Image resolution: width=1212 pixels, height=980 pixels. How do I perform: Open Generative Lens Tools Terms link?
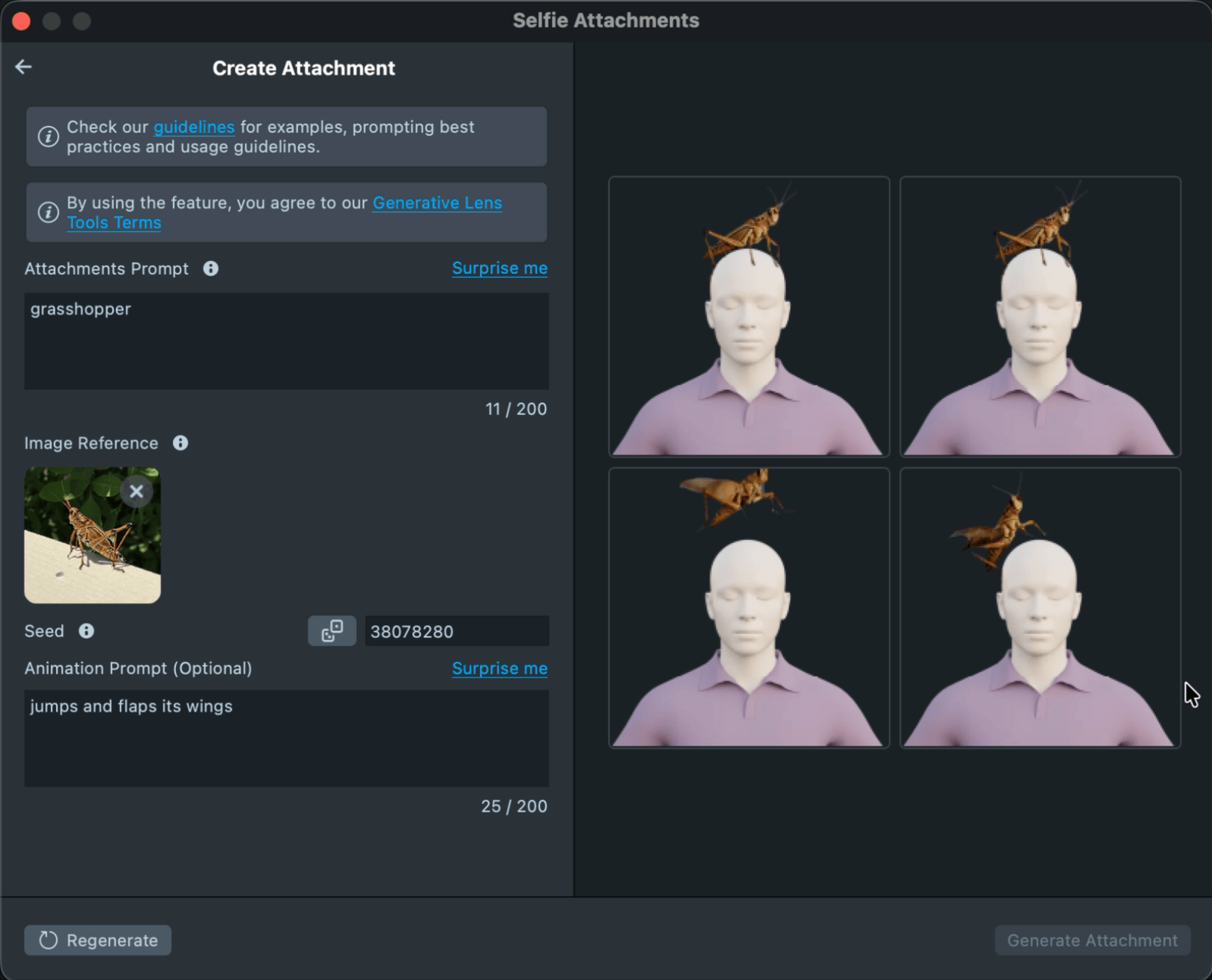[437, 203]
